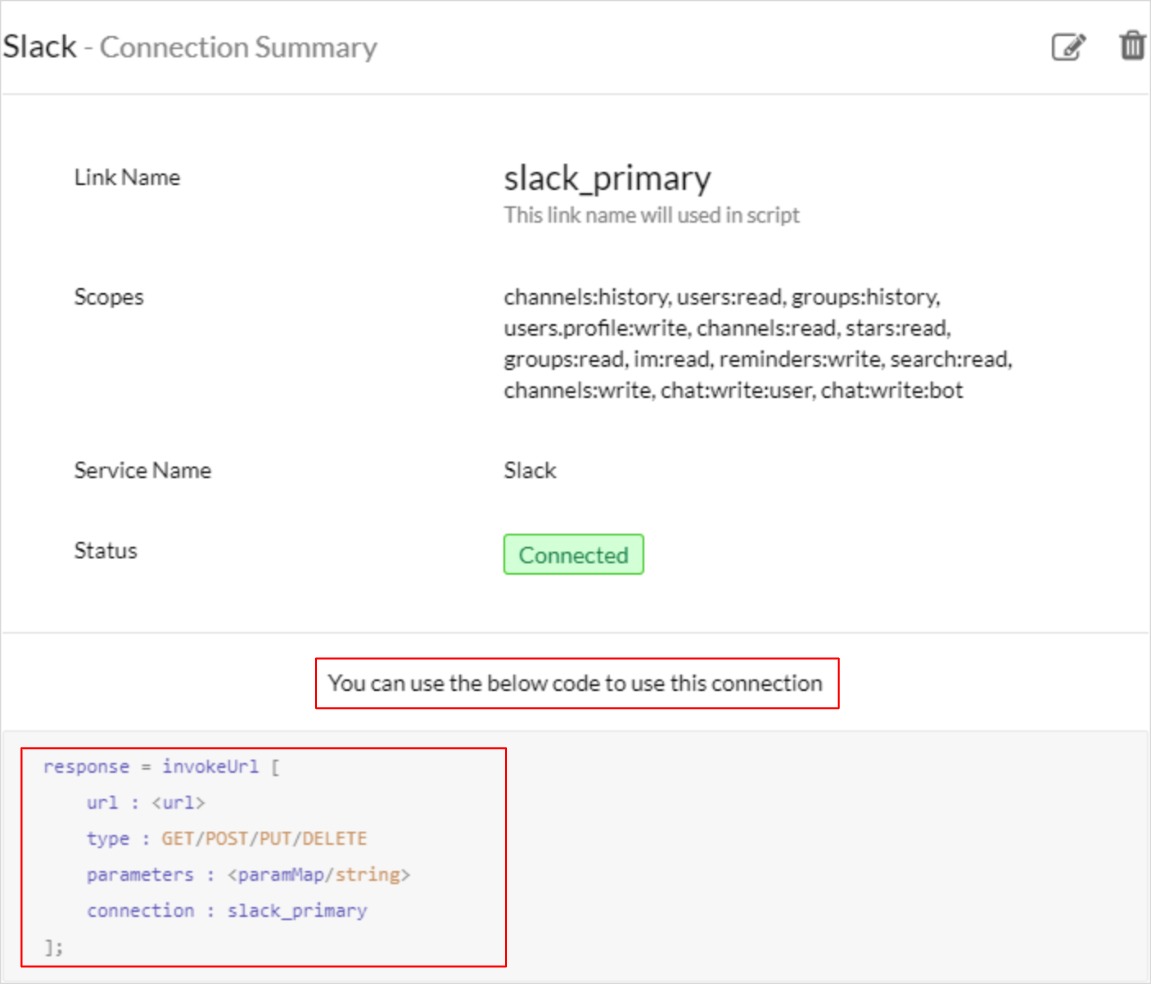This screenshot has height=984, width=1151.
Task: Click the 'connection : slack_primary' code line
Action: tap(226, 911)
